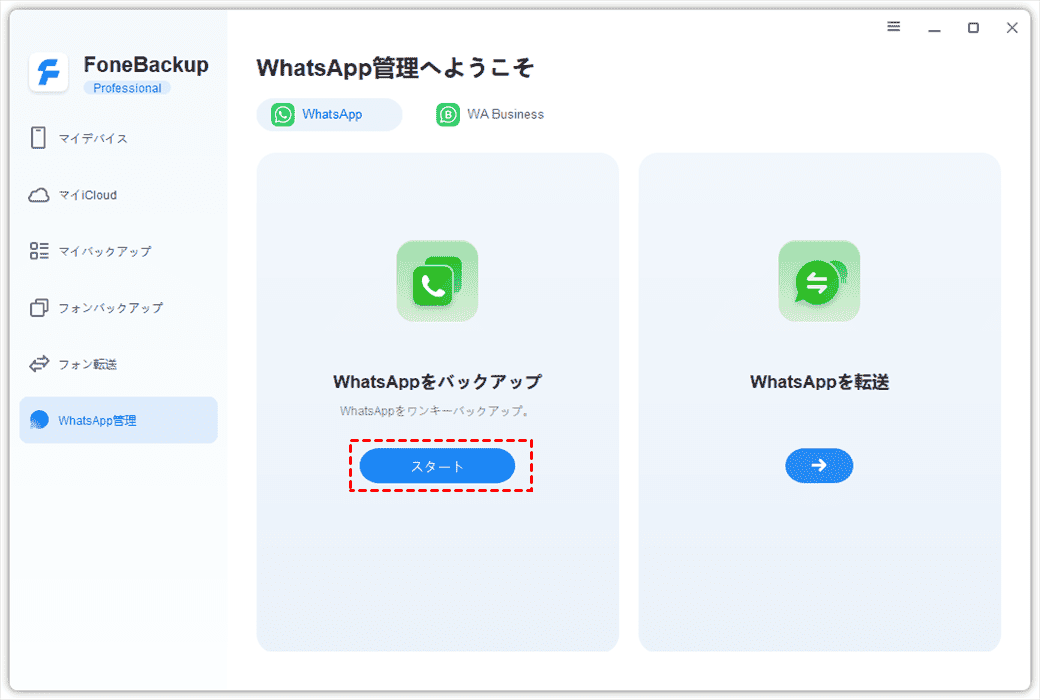Switch to the WhatsApp tab
The height and width of the screenshot is (700, 1040).
coord(329,114)
